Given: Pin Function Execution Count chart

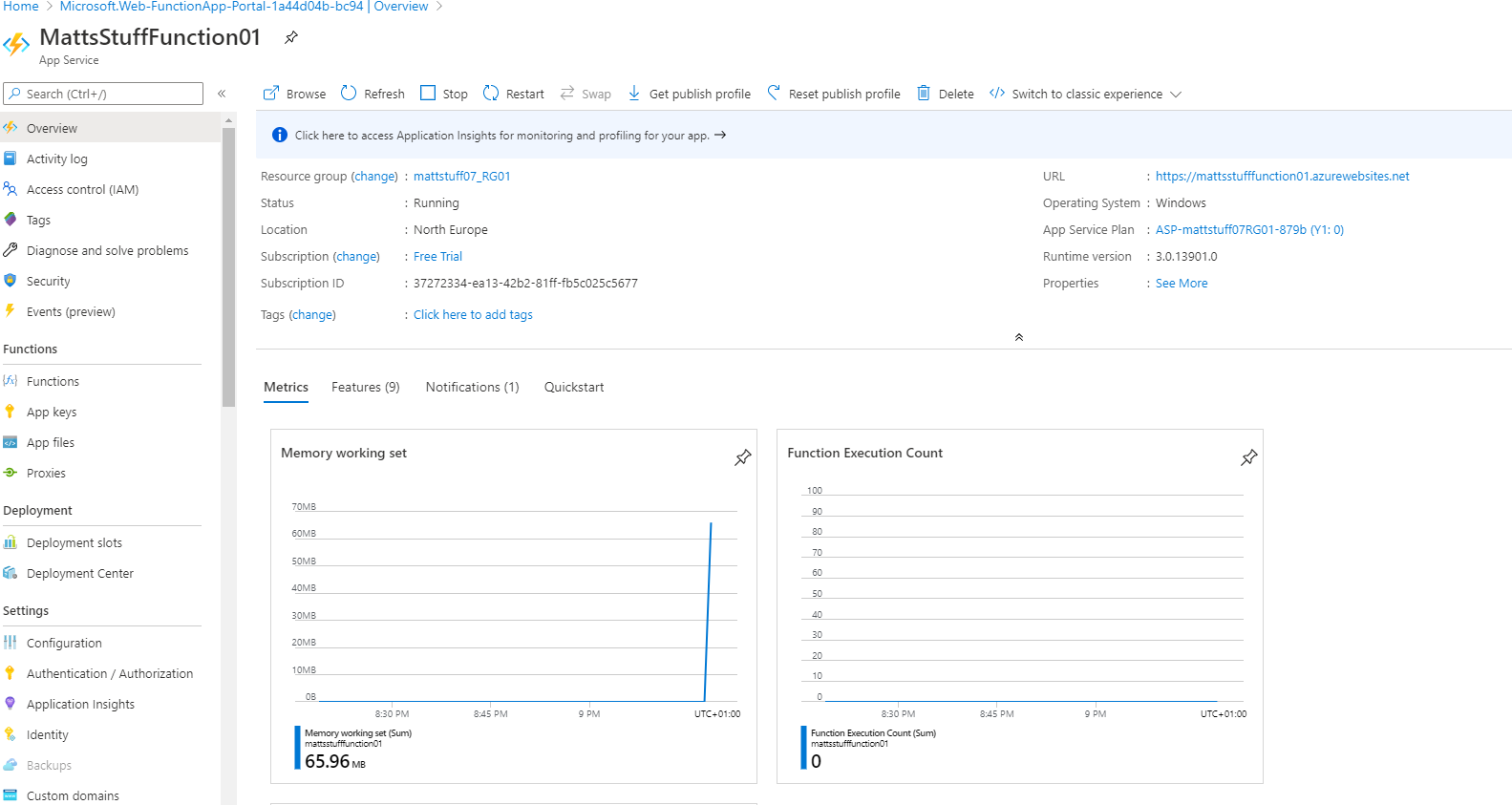Looking at the screenshot, I should (1248, 457).
